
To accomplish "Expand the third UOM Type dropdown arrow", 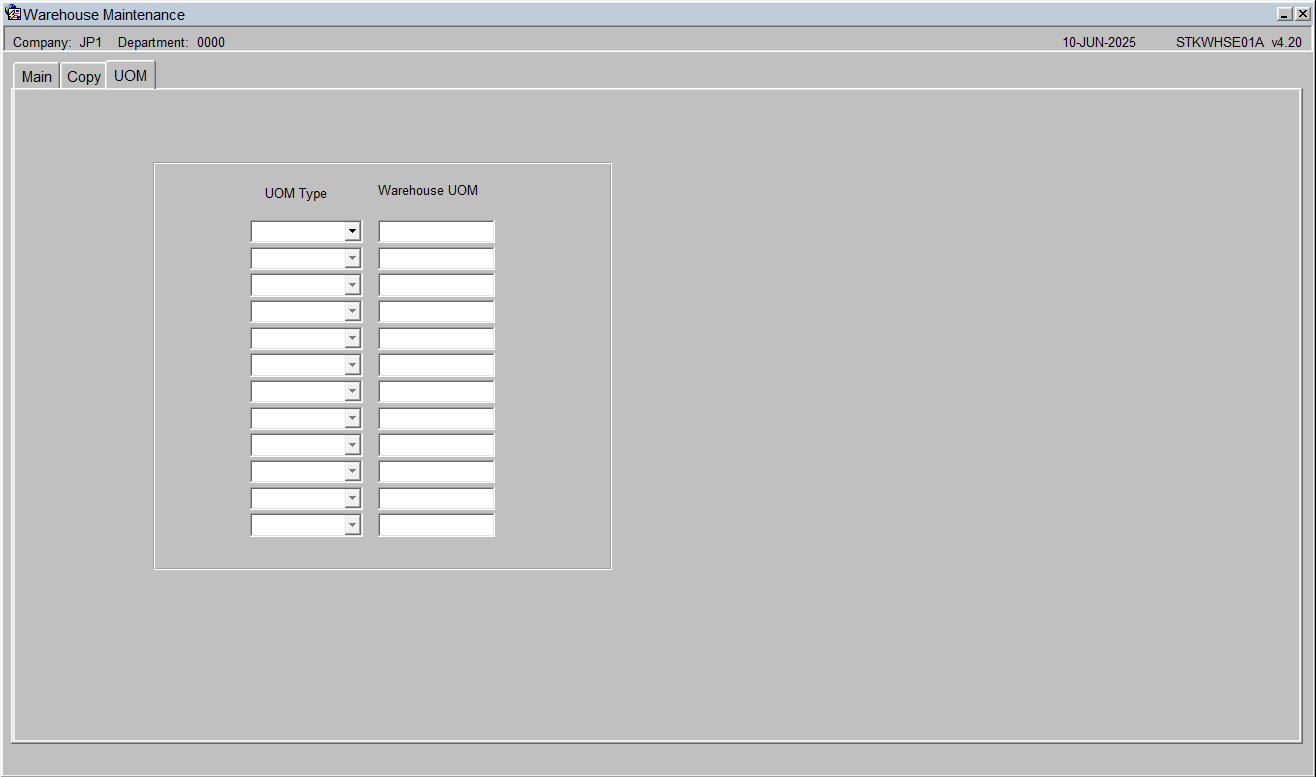I will point(352,285).
